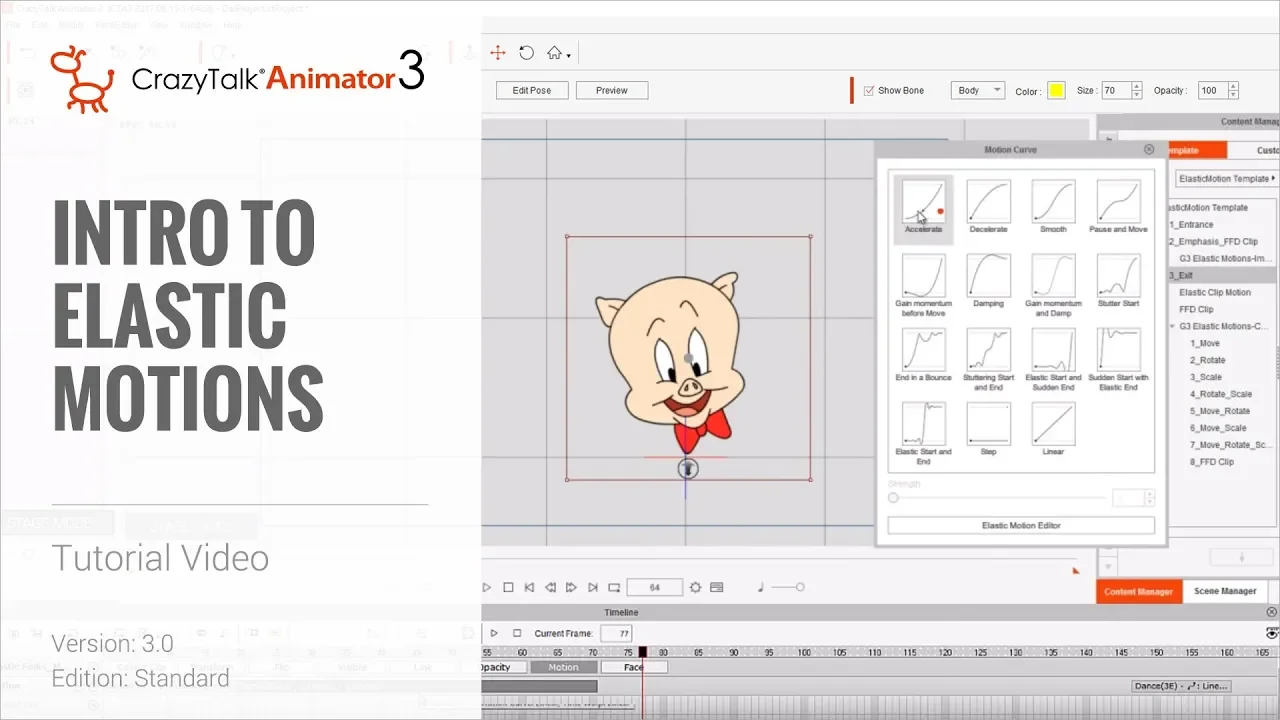Screen dimensions: 1280x720
Task: Click the Preview button
Action: point(612,90)
